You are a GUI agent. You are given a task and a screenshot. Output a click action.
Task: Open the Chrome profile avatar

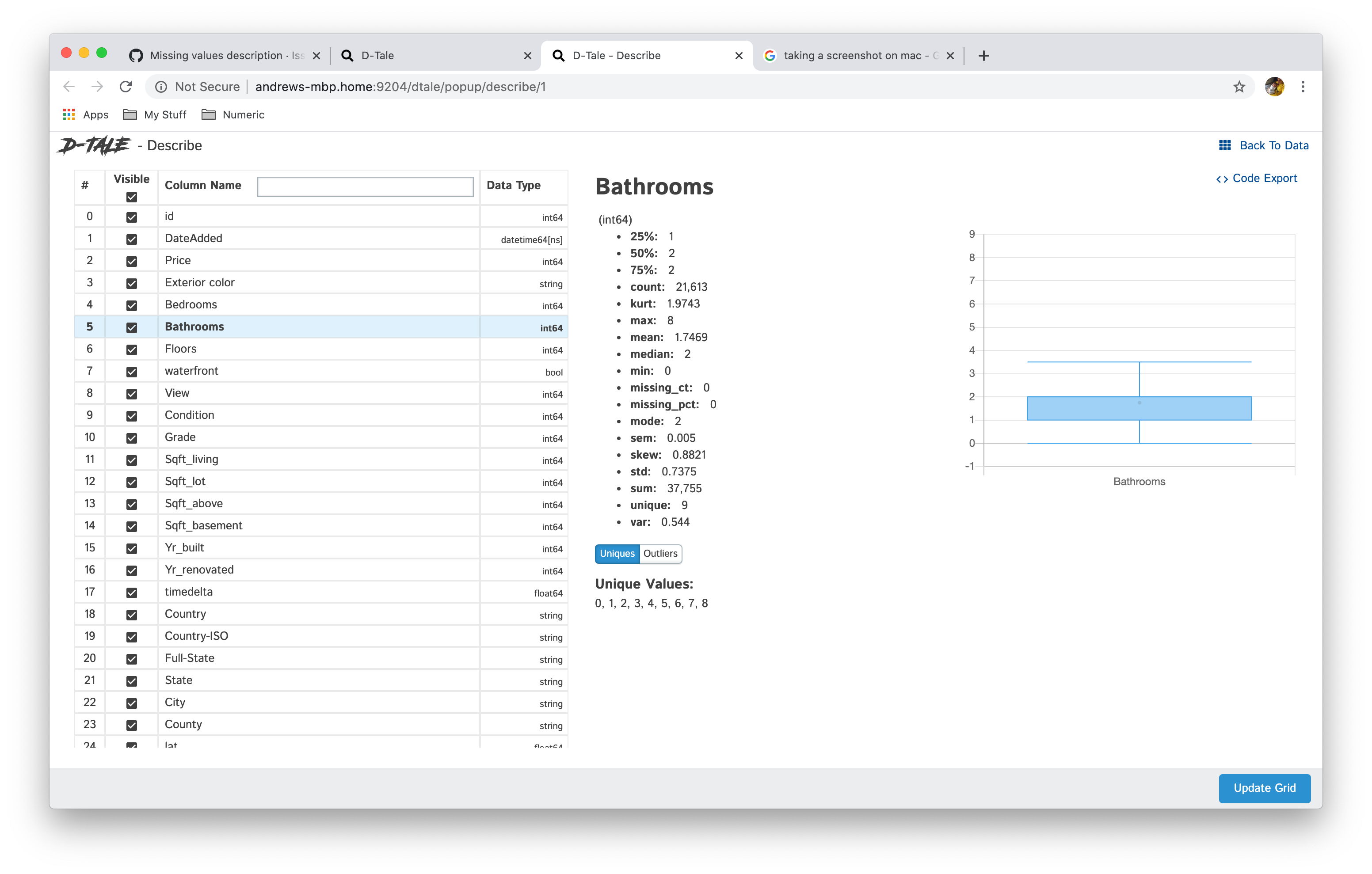tap(1275, 87)
